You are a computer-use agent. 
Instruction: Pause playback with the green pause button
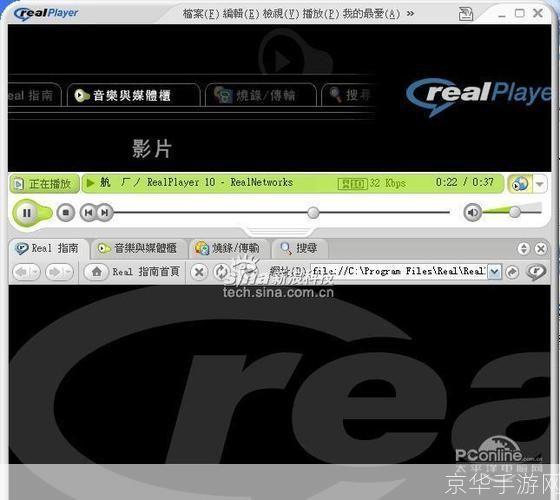tap(27, 213)
